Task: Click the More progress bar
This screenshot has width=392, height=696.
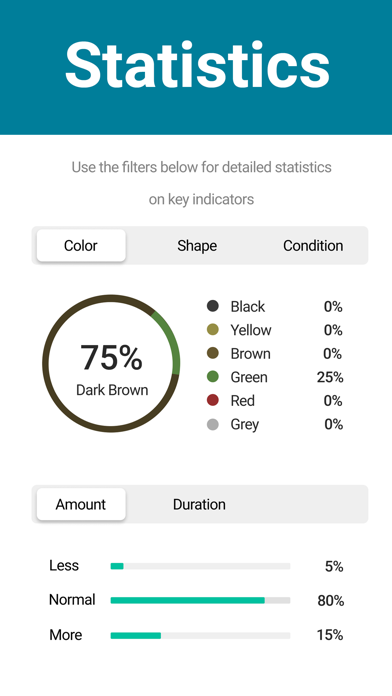Action: (x=200, y=635)
